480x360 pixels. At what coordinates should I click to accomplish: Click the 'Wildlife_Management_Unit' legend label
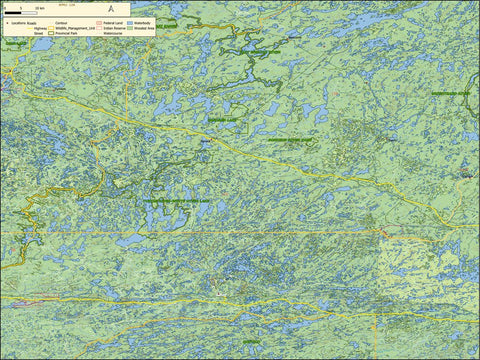75,28
